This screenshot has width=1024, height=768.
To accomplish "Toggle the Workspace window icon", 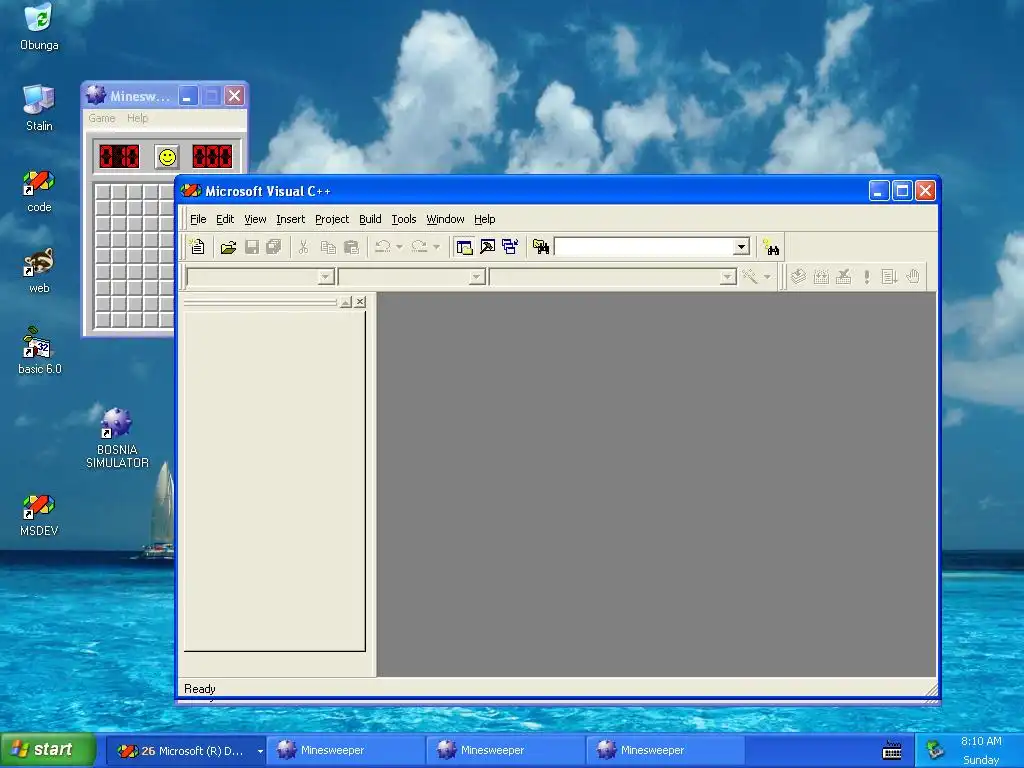I will [464, 247].
